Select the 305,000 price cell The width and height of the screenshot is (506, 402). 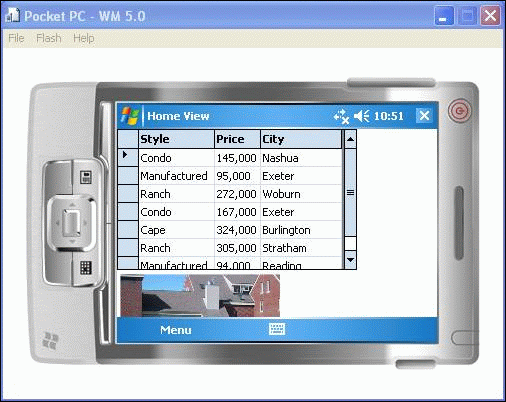click(237, 248)
